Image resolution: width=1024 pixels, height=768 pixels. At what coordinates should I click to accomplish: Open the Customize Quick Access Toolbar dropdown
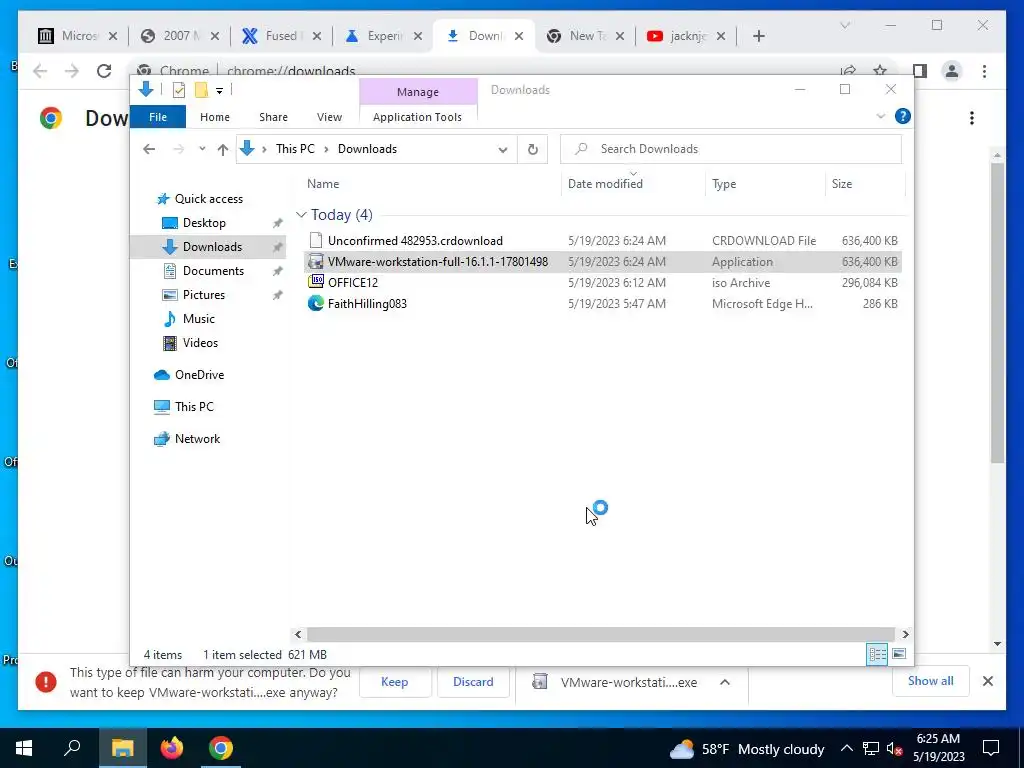(x=219, y=91)
